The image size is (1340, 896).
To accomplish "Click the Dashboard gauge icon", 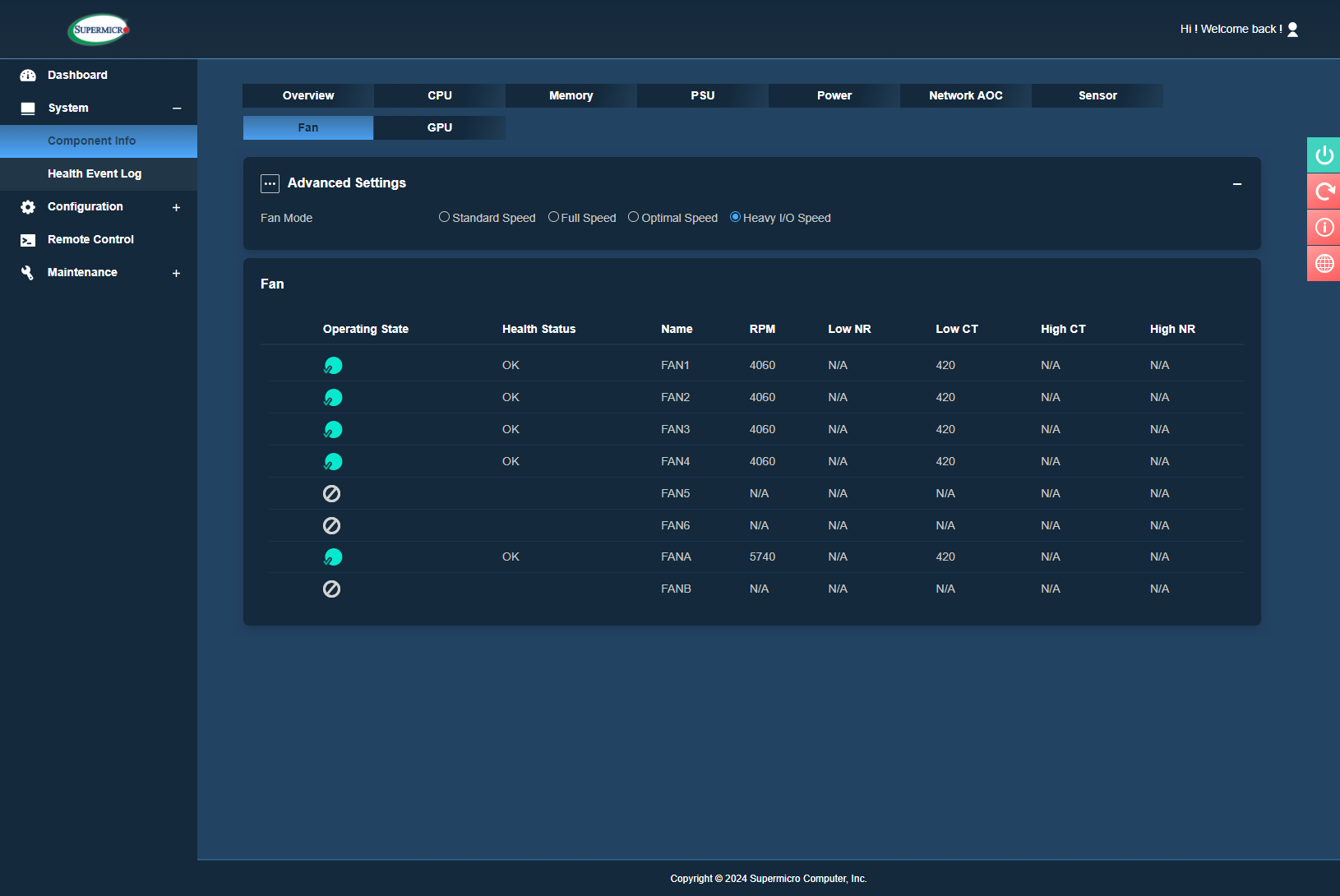I will pos(28,76).
